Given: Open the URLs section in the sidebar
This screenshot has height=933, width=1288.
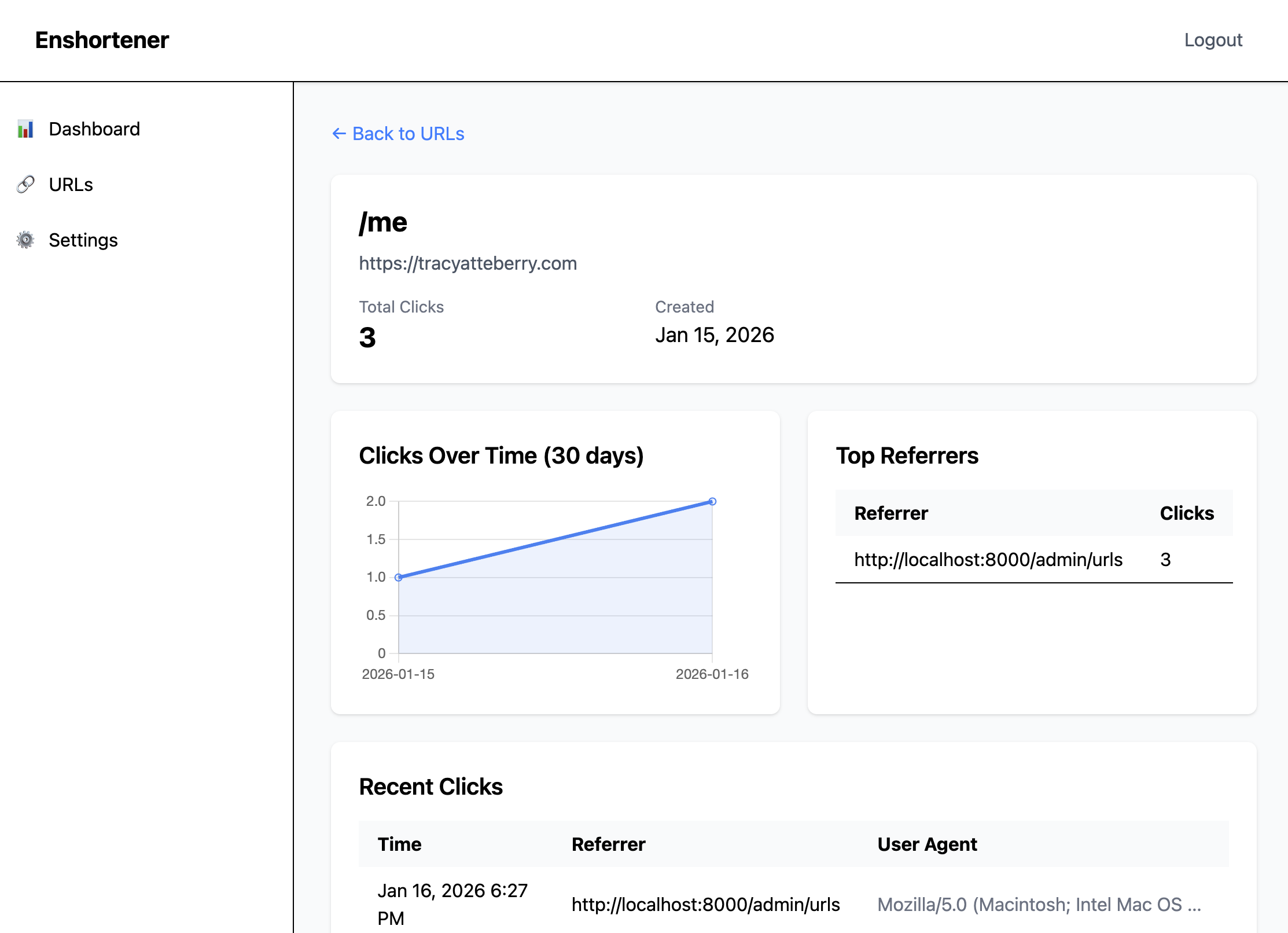Looking at the screenshot, I should (x=71, y=184).
